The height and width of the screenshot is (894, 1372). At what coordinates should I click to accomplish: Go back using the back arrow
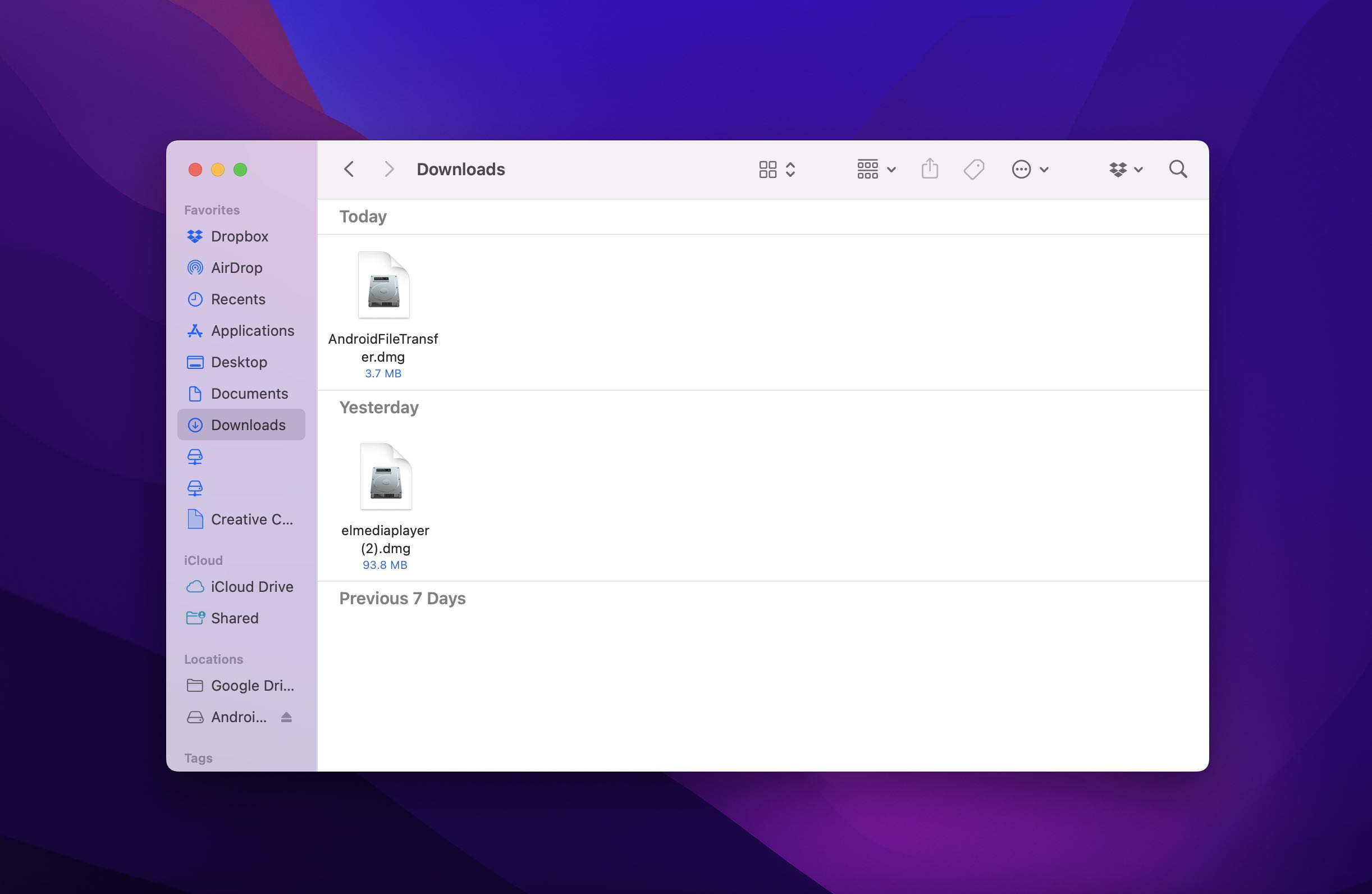click(x=349, y=169)
